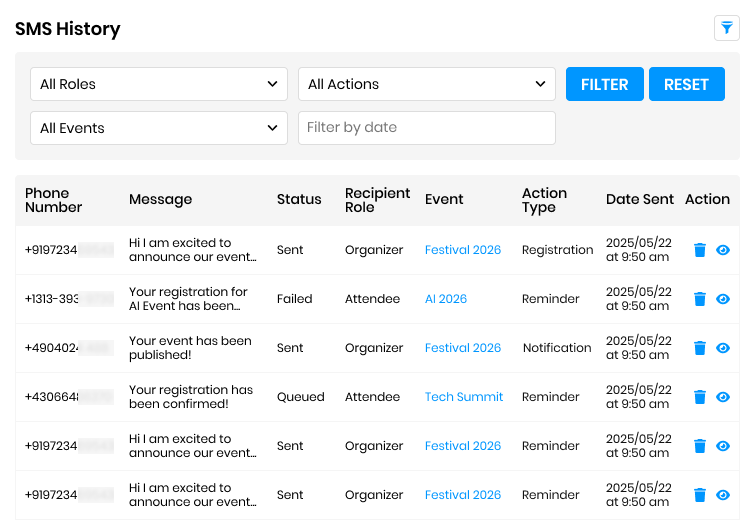Click the Failed status cell
The height and width of the screenshot is (520, 755).
click(x=294, y=299)
